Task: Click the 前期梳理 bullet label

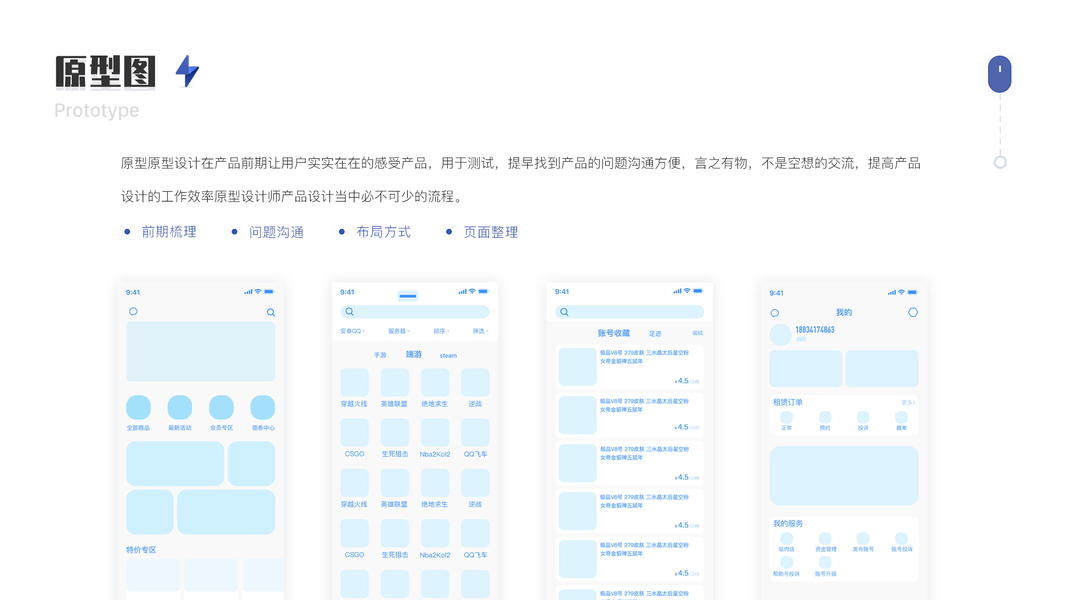Action: [169, 232]
